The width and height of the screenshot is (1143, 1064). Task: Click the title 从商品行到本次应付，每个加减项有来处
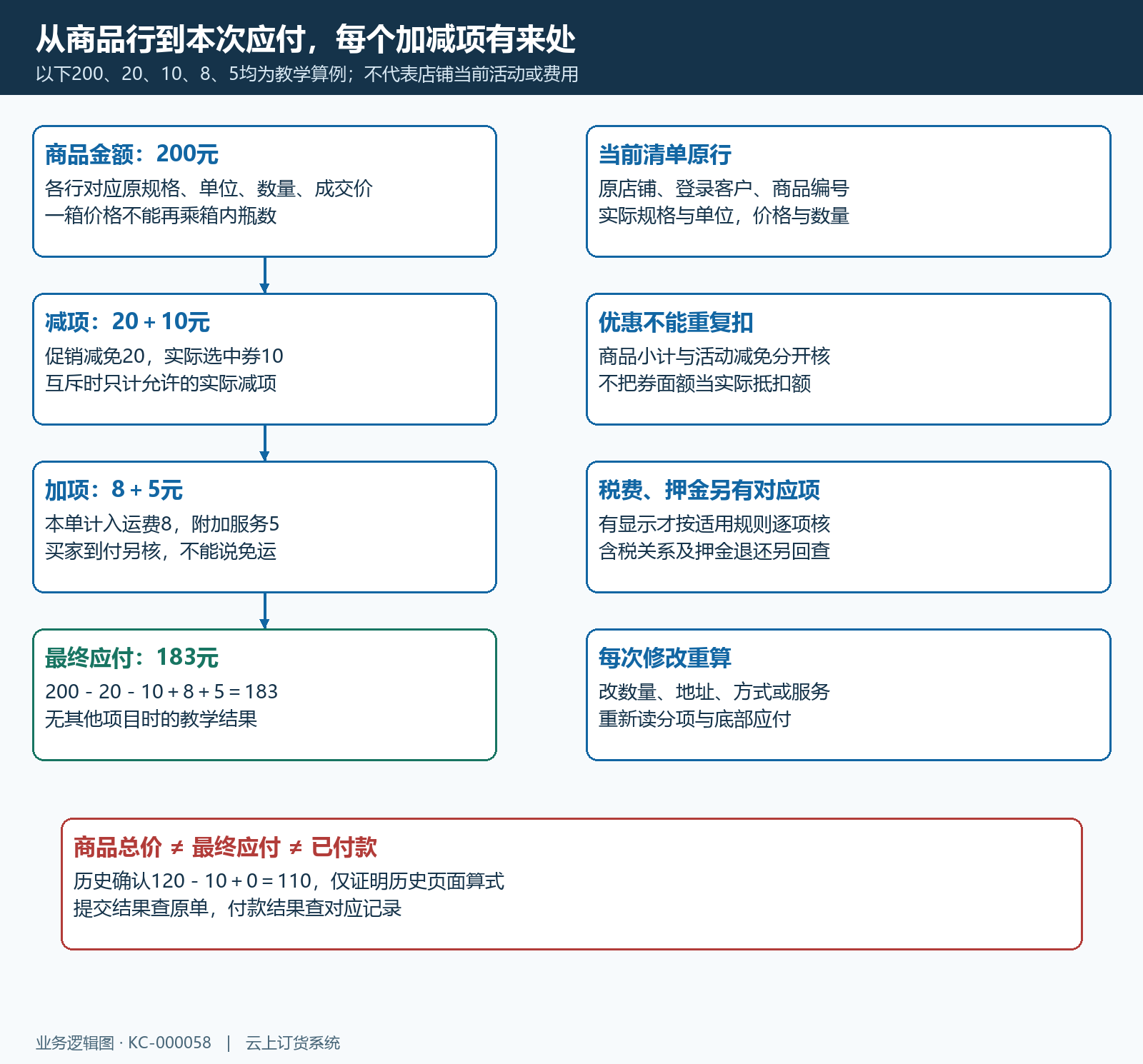pyautogui.click(x=306, y=39)
